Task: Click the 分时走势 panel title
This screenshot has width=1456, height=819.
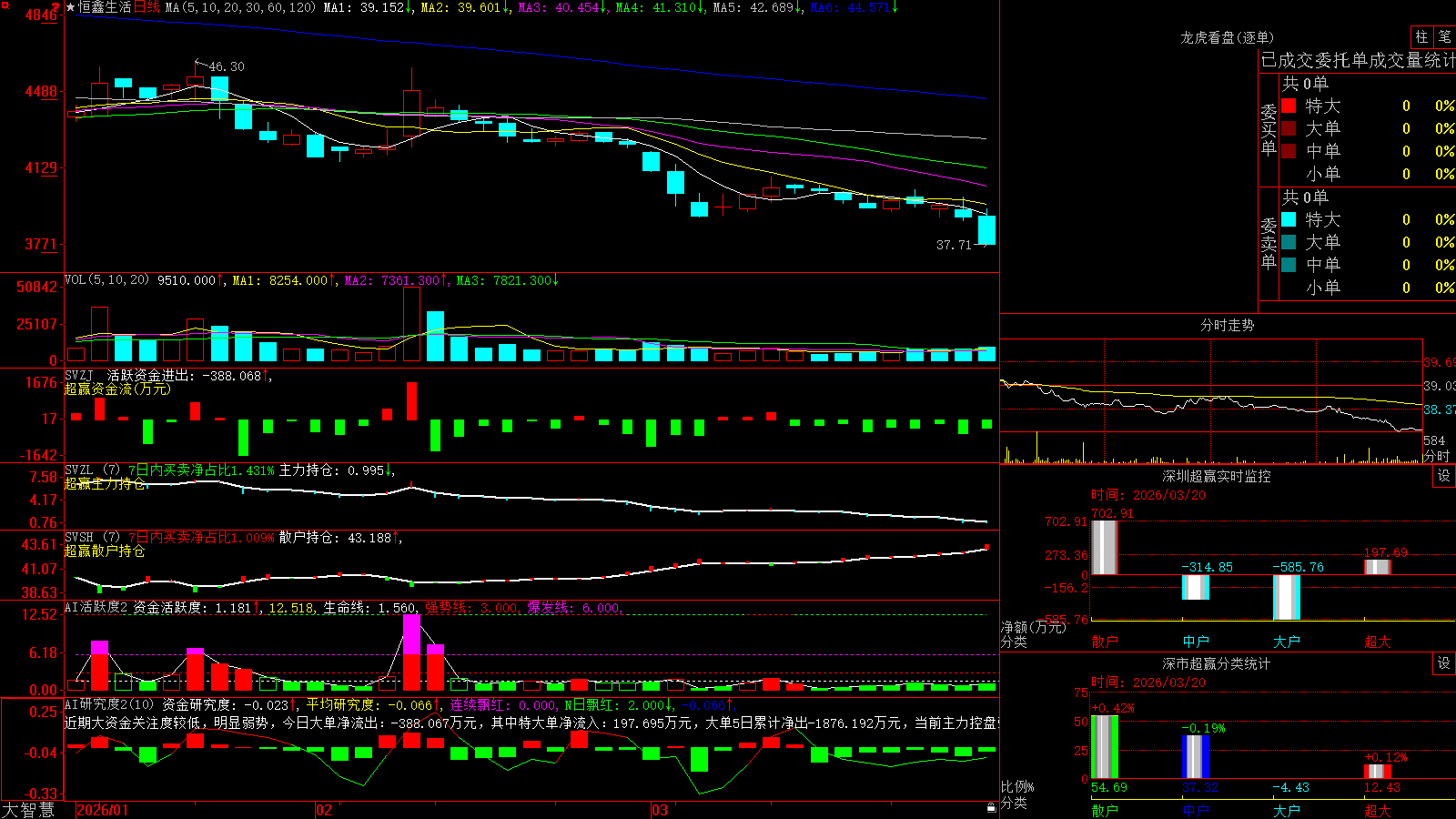Action: 1227,325
